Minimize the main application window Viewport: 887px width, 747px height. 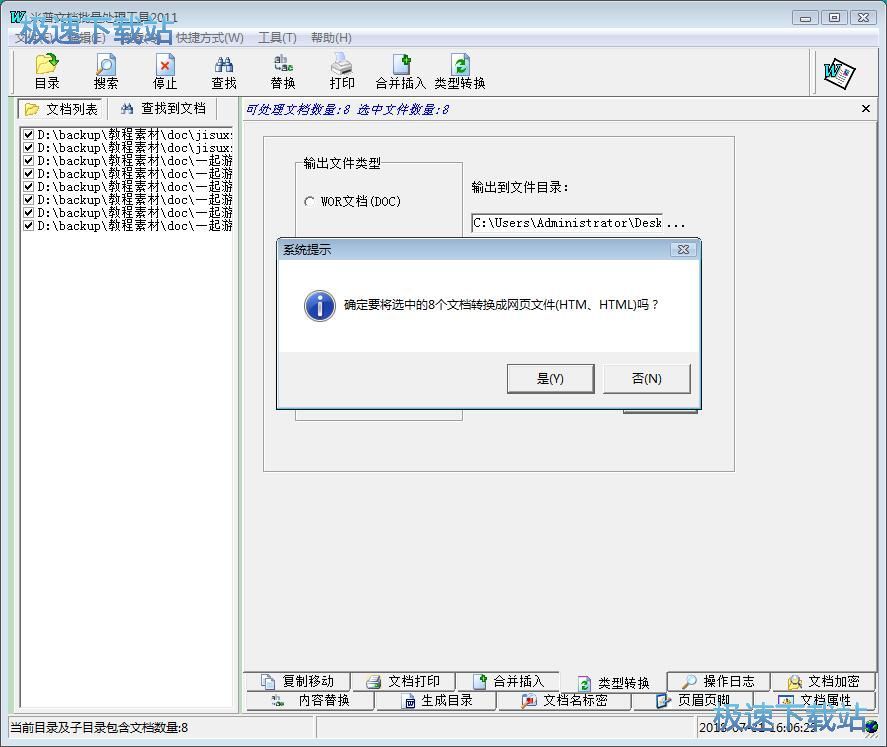[805, 18]
